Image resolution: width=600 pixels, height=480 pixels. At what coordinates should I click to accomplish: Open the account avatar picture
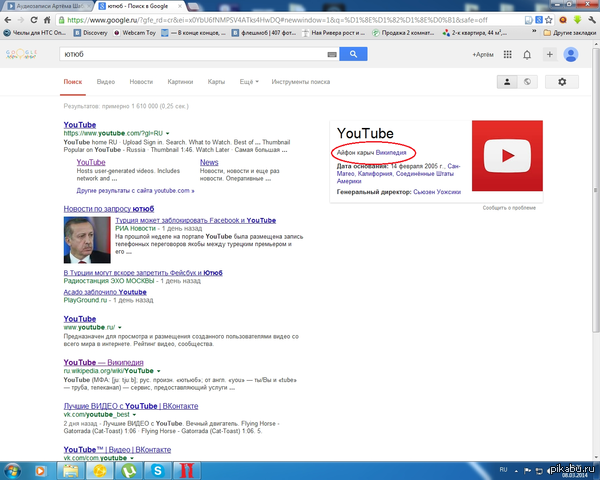coord(571,54)
